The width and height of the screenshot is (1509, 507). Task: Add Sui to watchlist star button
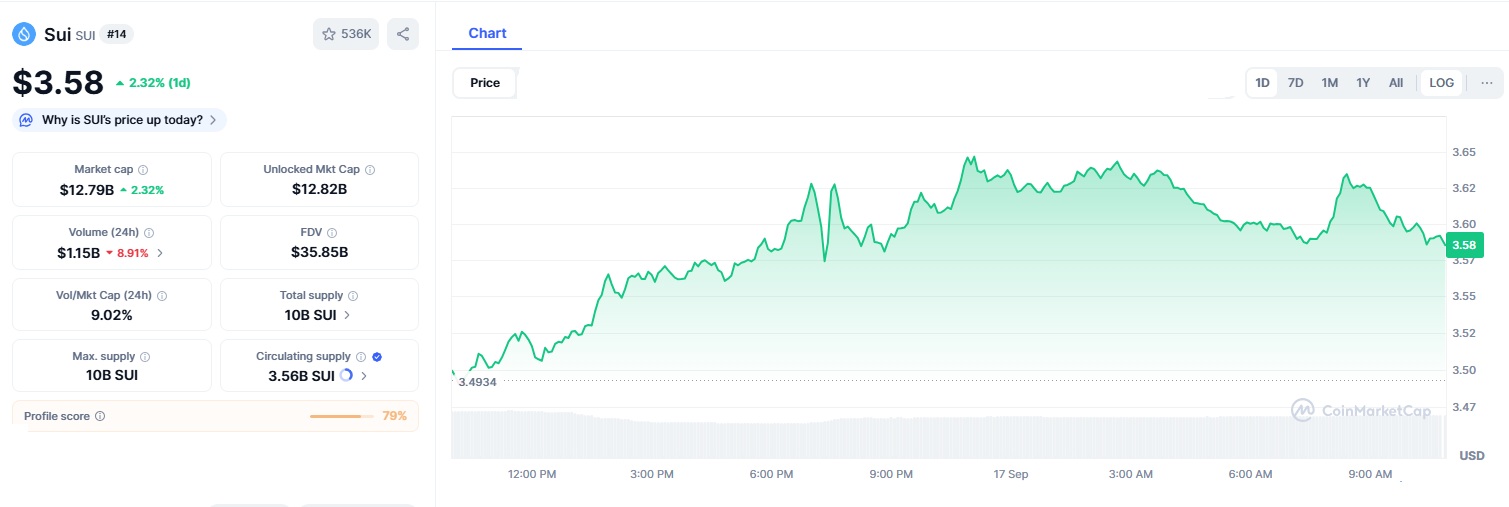click(346, 34)
